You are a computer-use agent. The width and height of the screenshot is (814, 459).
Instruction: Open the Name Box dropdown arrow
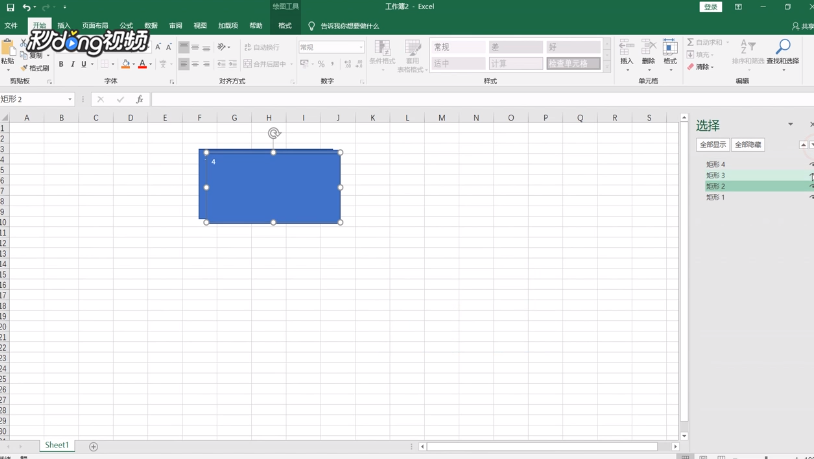(70, 99)
